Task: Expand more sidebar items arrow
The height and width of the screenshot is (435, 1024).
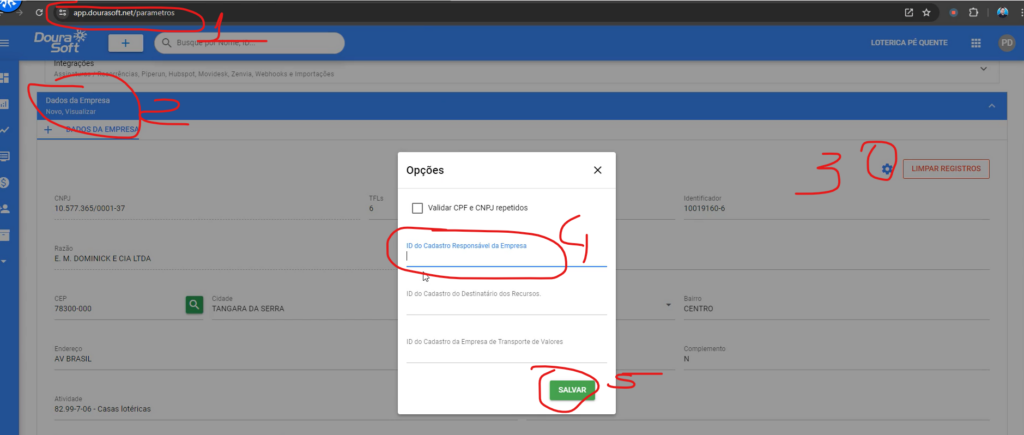Action: click(x=5, y=261)
